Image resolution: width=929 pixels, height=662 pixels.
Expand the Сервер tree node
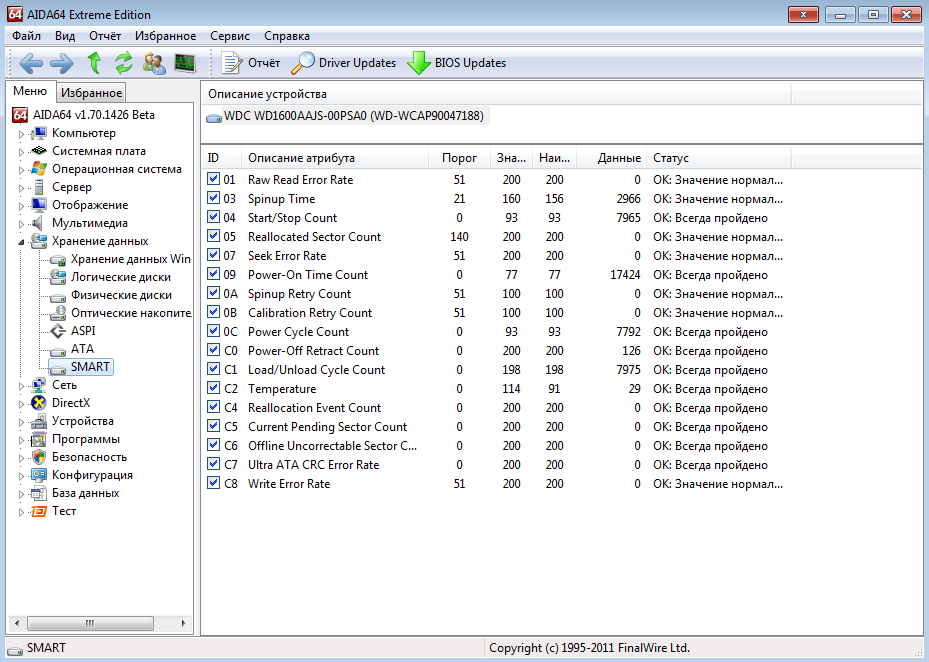point(21,188)
